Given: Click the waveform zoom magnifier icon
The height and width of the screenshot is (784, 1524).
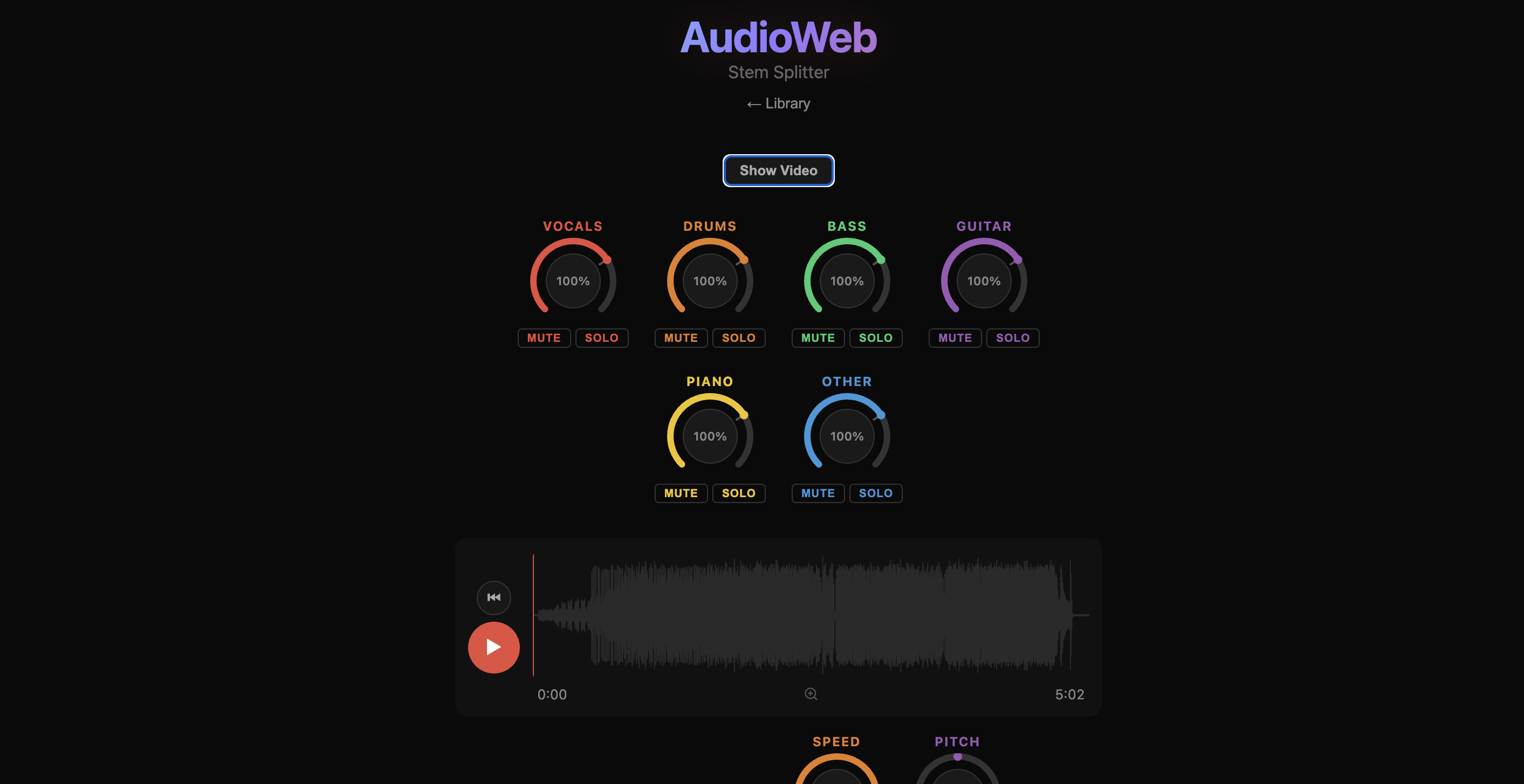Looking at the screenshot, I should (x=811, y=693).
